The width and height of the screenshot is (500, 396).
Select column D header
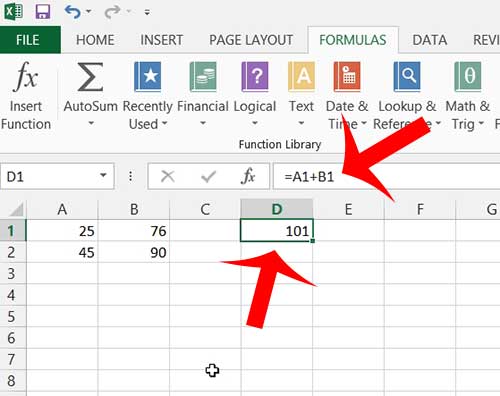coord(277,209)
